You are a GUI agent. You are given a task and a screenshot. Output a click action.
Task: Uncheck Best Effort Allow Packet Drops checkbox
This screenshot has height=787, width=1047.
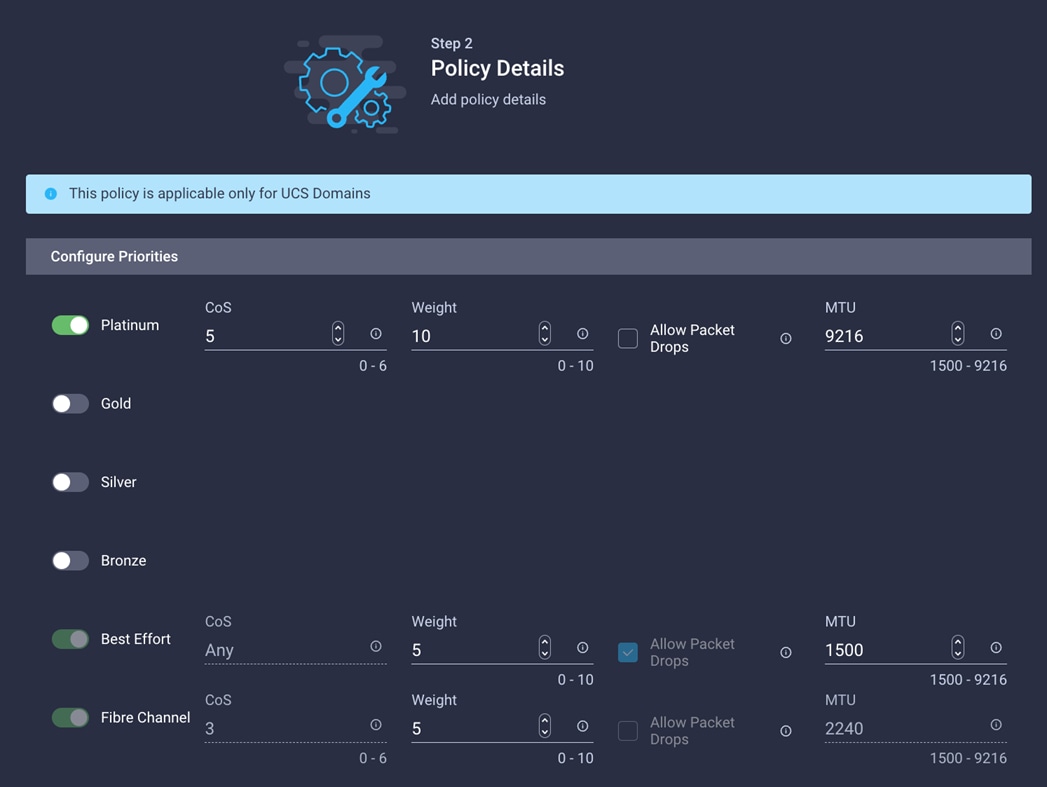click(628, 652)
